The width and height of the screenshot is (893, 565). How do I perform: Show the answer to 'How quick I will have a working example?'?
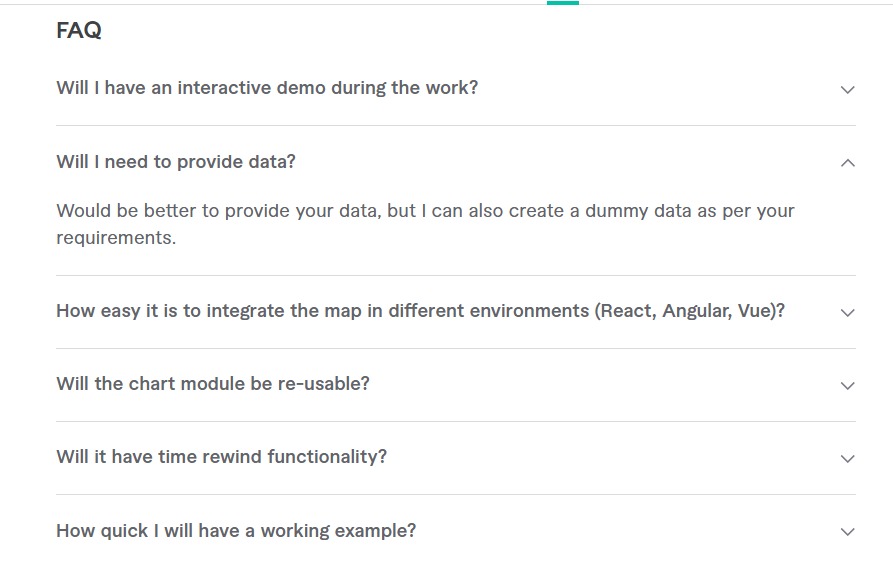click(x=236, y=531)
